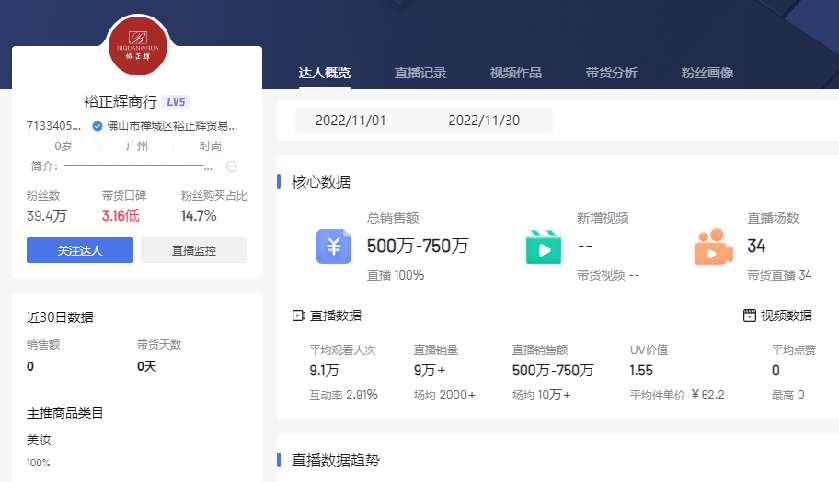Click the 直播数据 play icon

click(299, 316)
